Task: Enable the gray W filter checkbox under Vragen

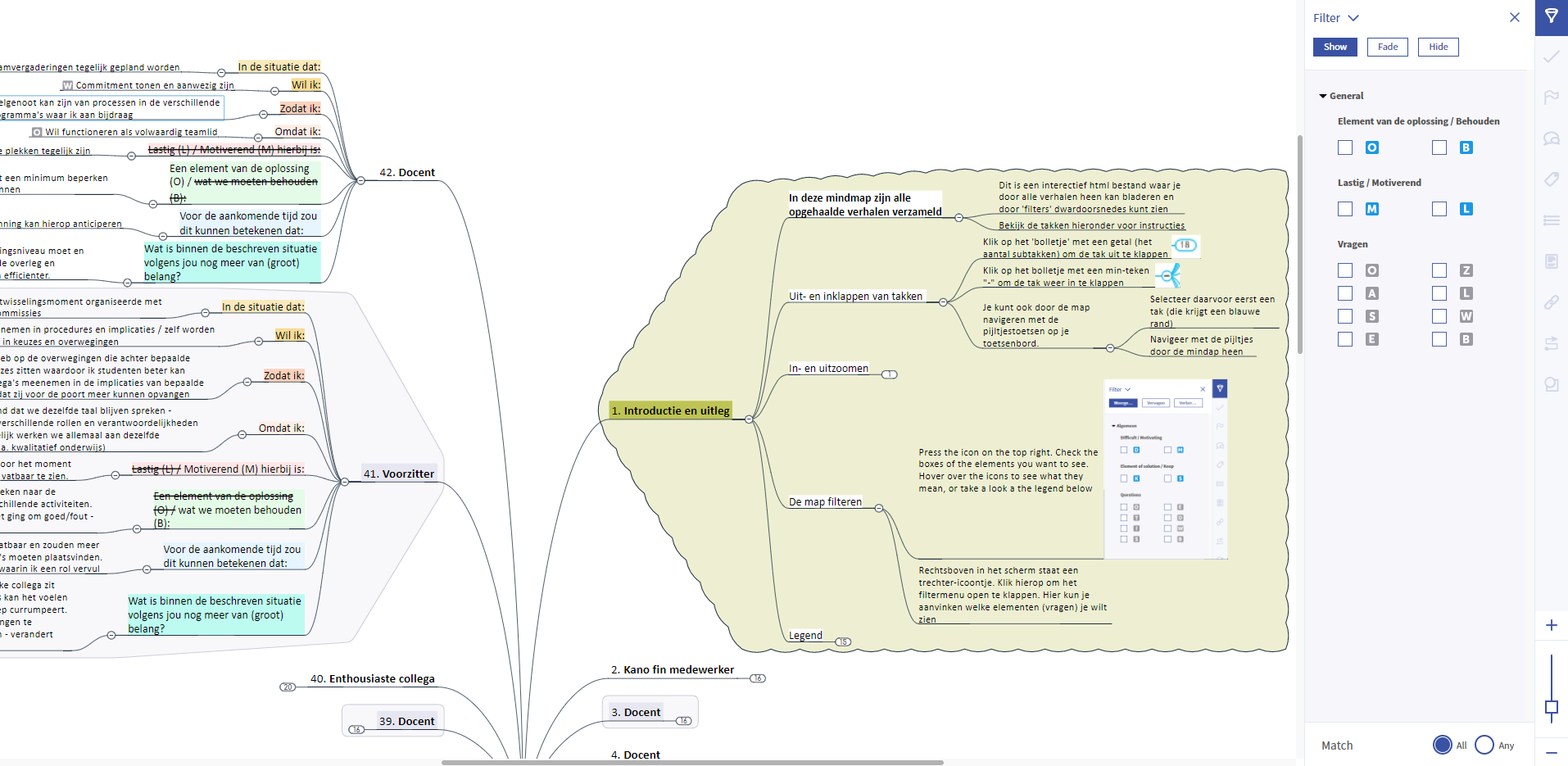Action: click(1439, 316)
